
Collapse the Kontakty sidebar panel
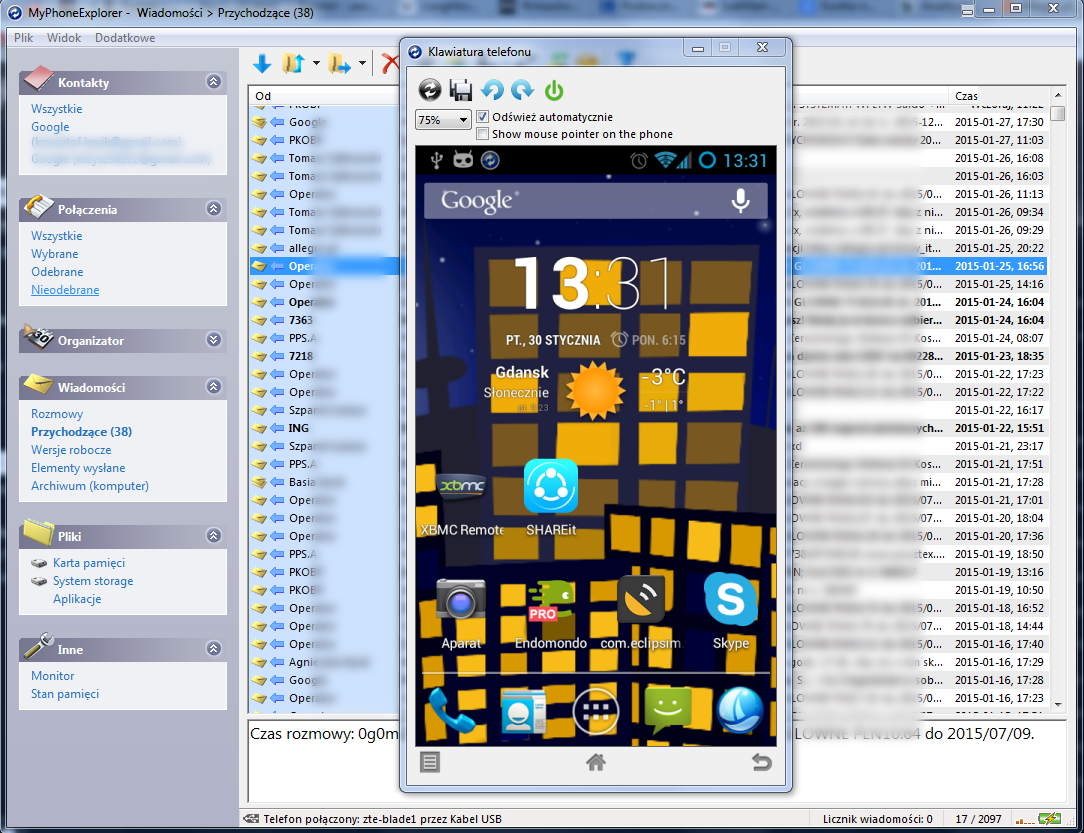pos(213,82)
